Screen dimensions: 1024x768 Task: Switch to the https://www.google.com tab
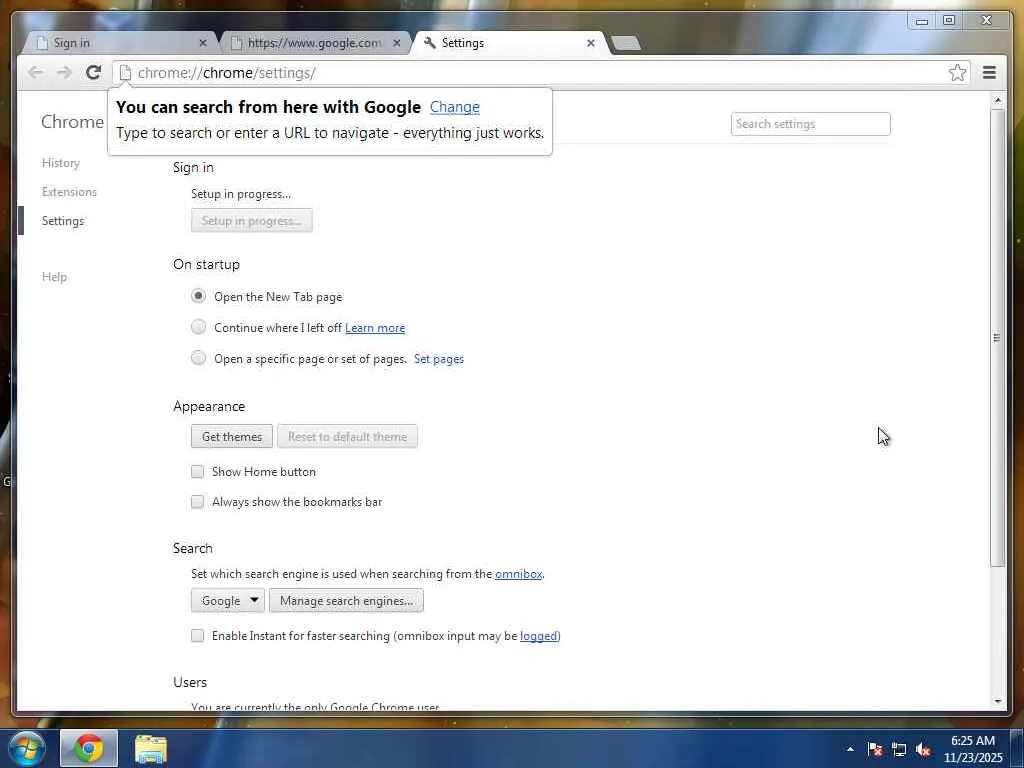click(315, 42)
